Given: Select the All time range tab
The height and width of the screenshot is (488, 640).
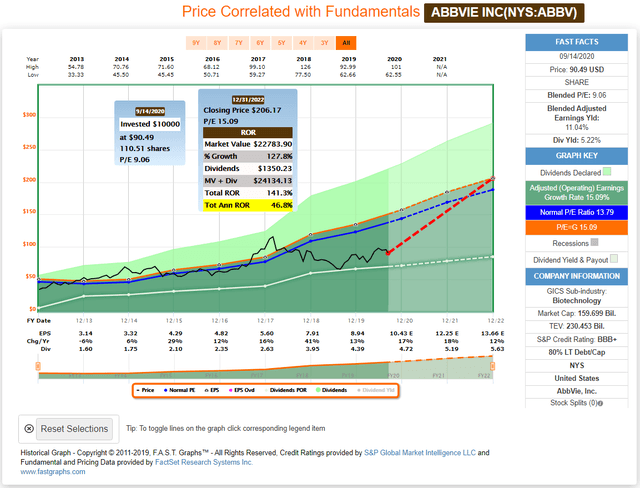Looking at the screenshot, I should pos(346,43).
